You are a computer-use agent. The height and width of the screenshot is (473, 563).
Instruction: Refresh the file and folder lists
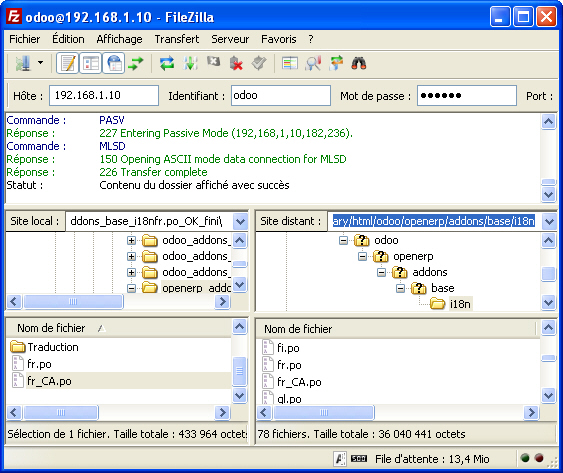pyautogui.click(x=167, y=64)
